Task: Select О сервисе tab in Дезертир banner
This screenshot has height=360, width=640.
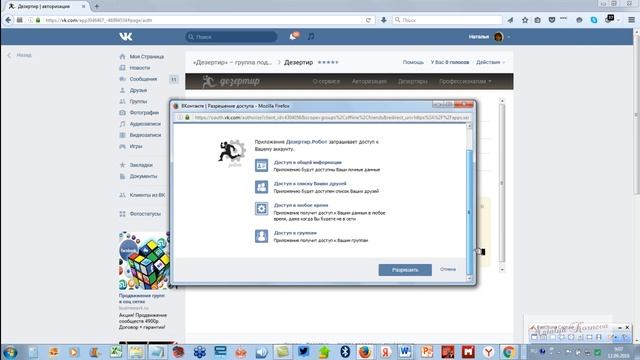Action: tap(326, 81)
